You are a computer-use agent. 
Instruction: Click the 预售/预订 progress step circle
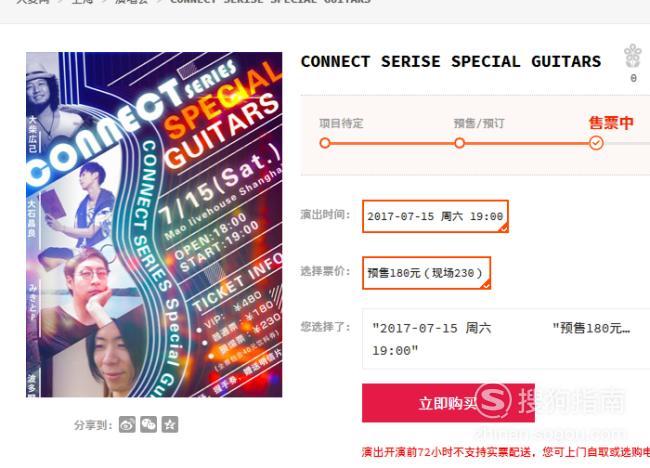[x=459, y=143]
